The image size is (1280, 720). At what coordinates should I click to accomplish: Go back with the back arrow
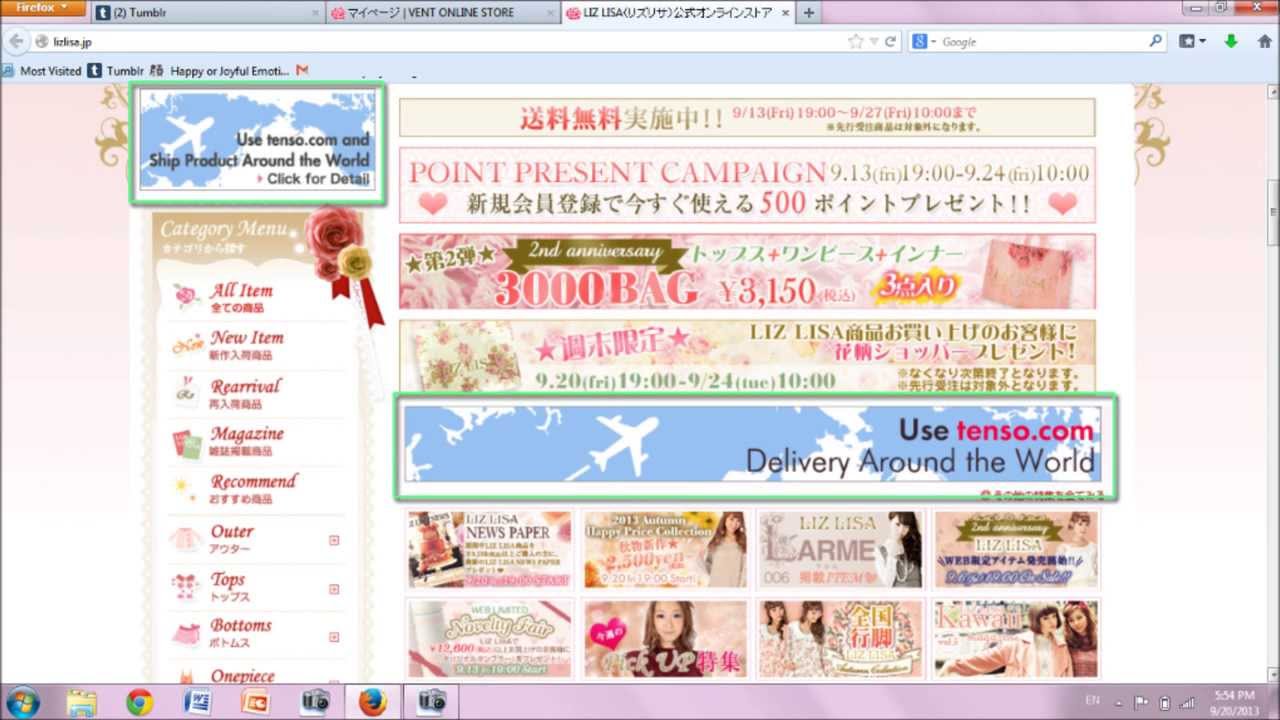click(16, 42)
